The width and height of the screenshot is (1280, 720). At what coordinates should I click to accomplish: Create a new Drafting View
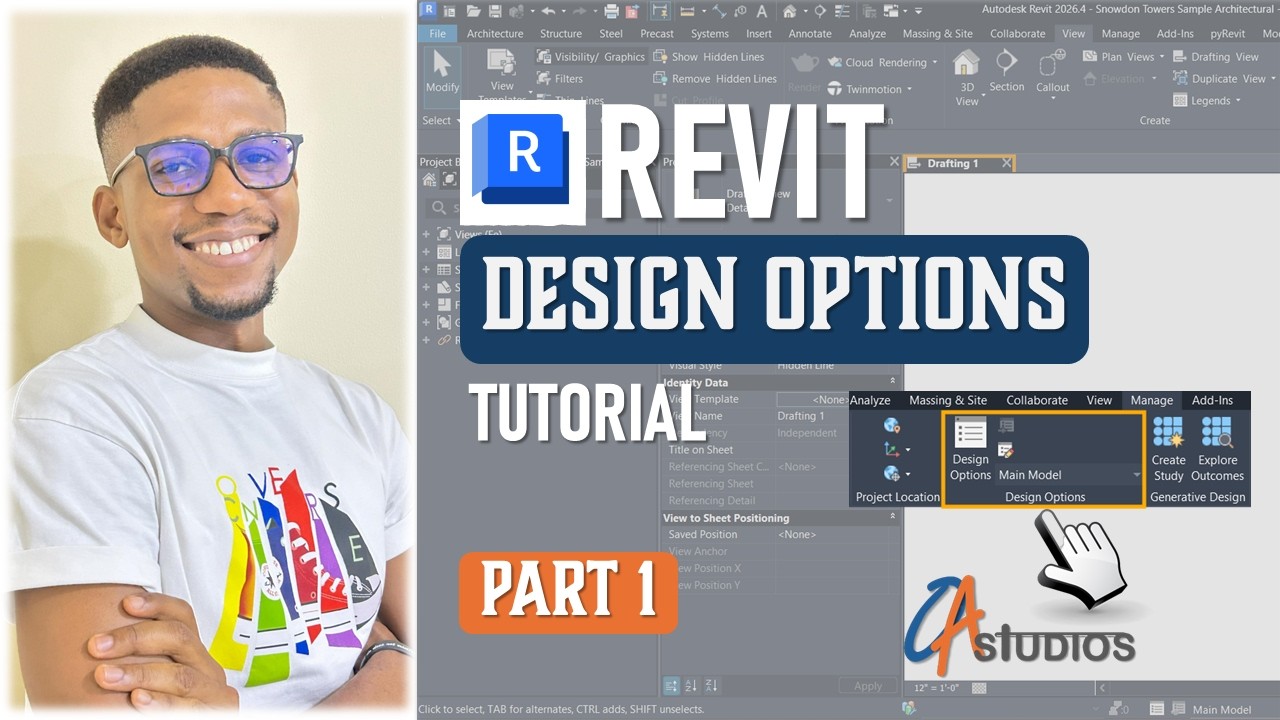[1216, 57]
